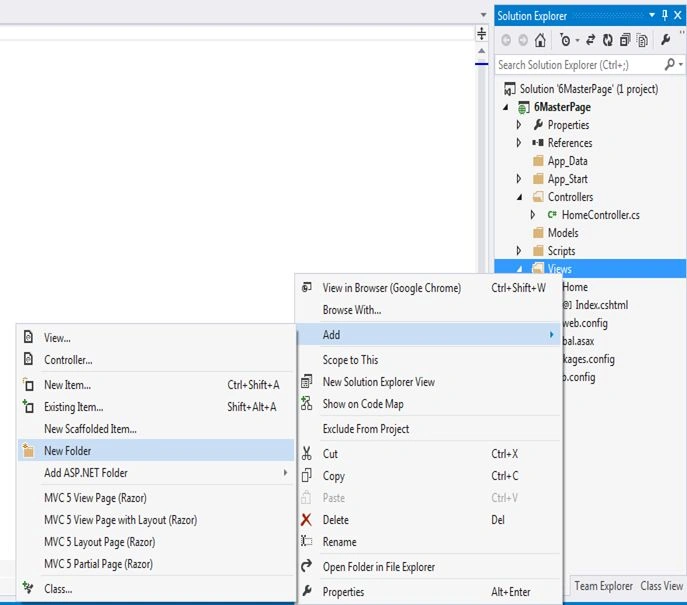Expand the HomeController.cs node

pos(533,215)
